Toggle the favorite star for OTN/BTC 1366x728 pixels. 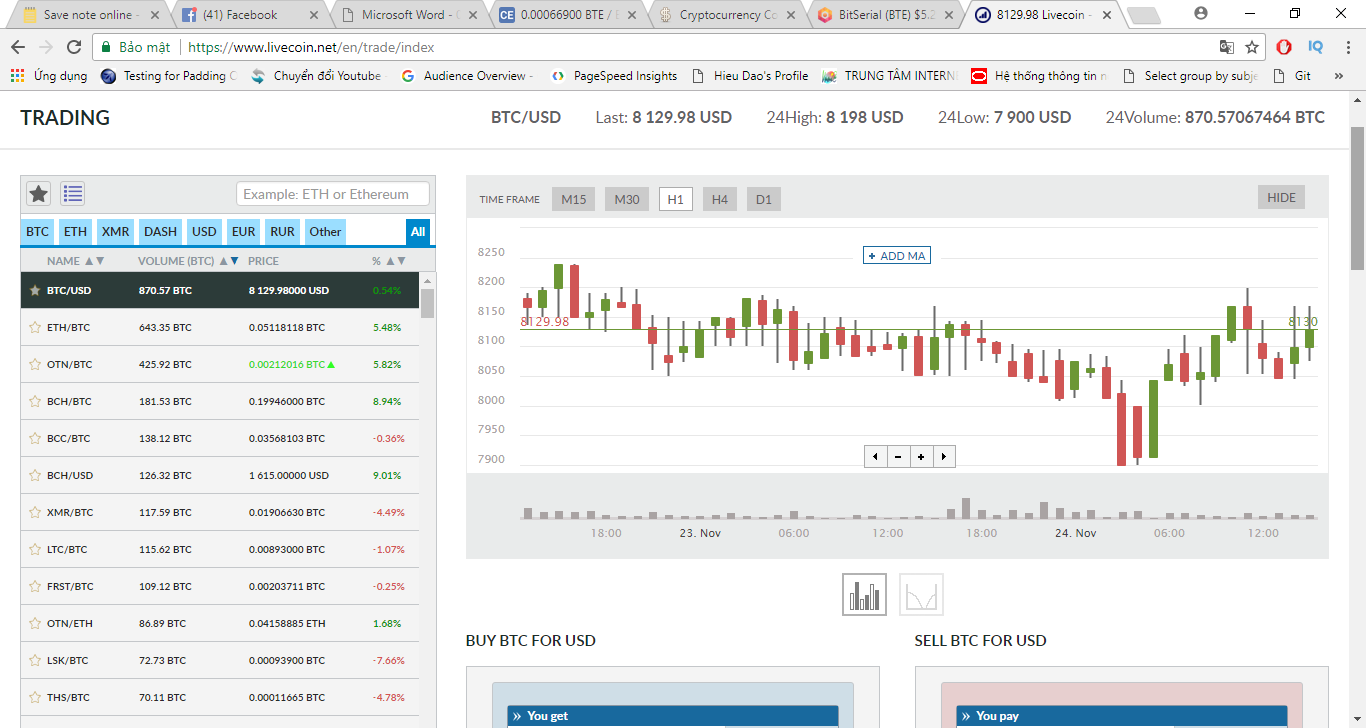pos(35,364)
